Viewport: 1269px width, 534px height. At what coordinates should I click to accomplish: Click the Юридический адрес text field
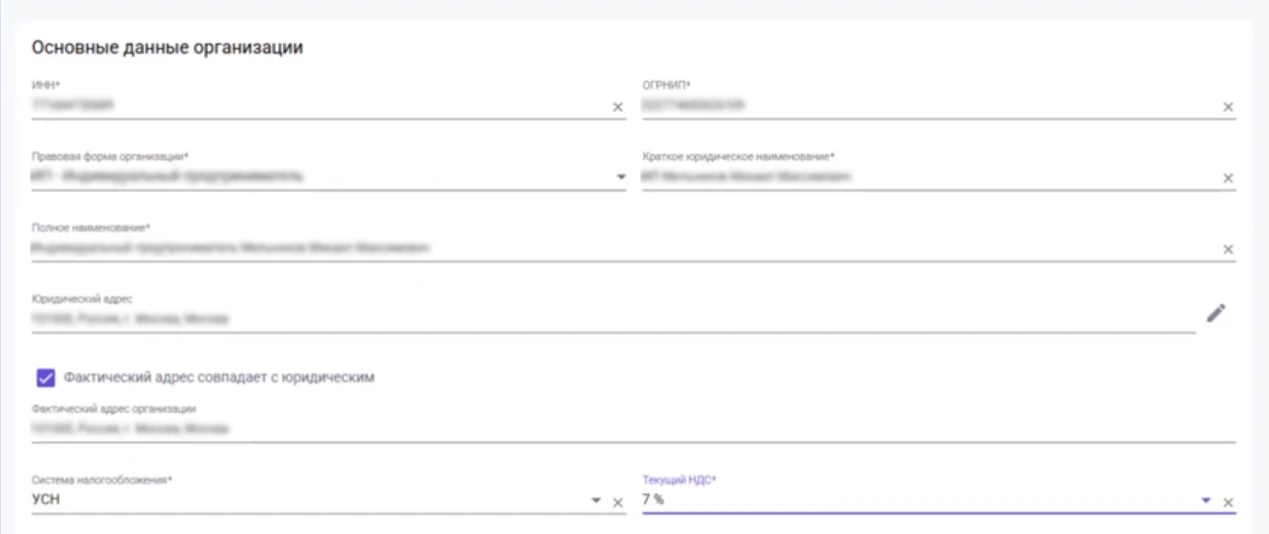(600, 319)
